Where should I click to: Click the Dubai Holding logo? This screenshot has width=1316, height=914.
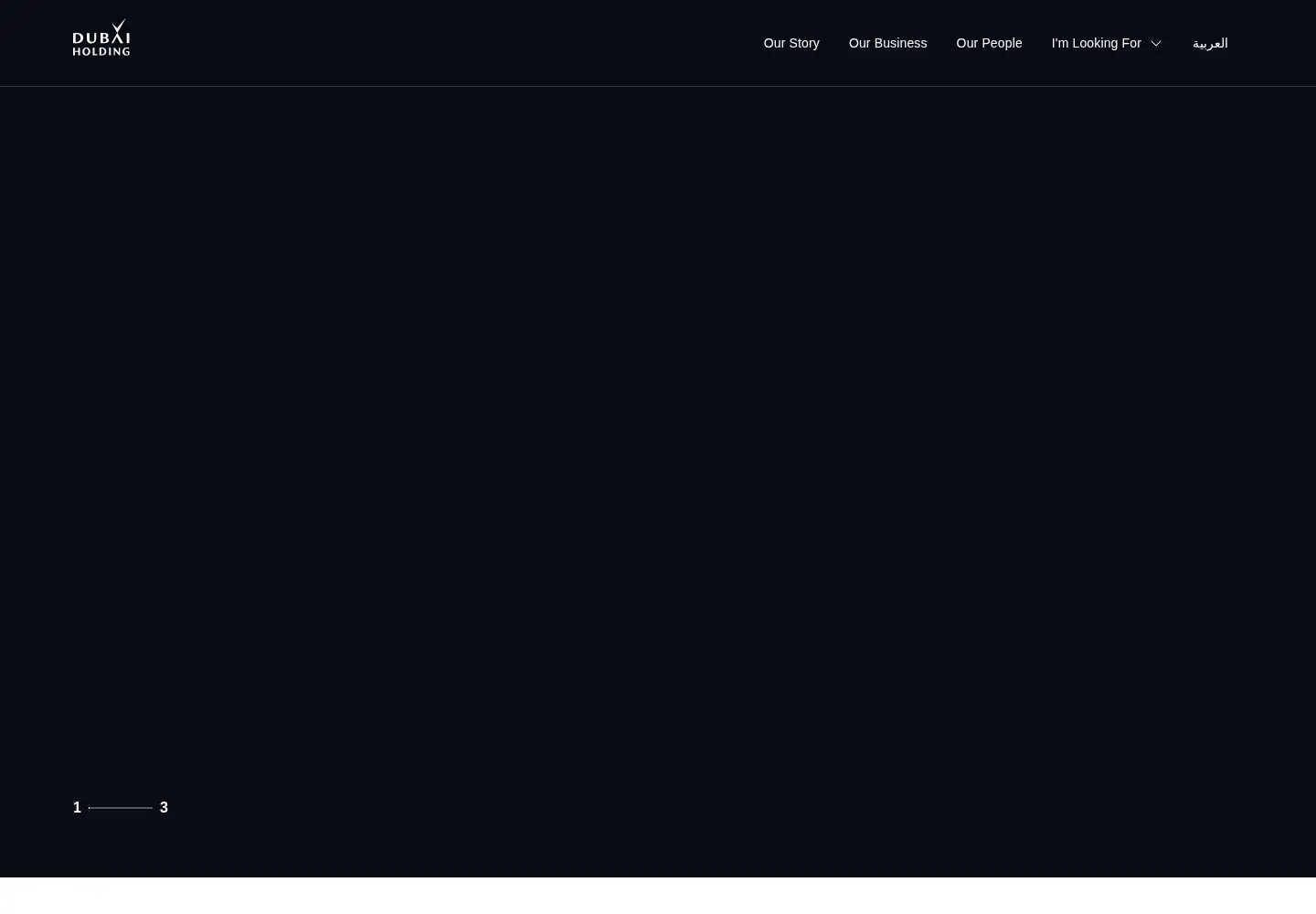pos(101,37)
